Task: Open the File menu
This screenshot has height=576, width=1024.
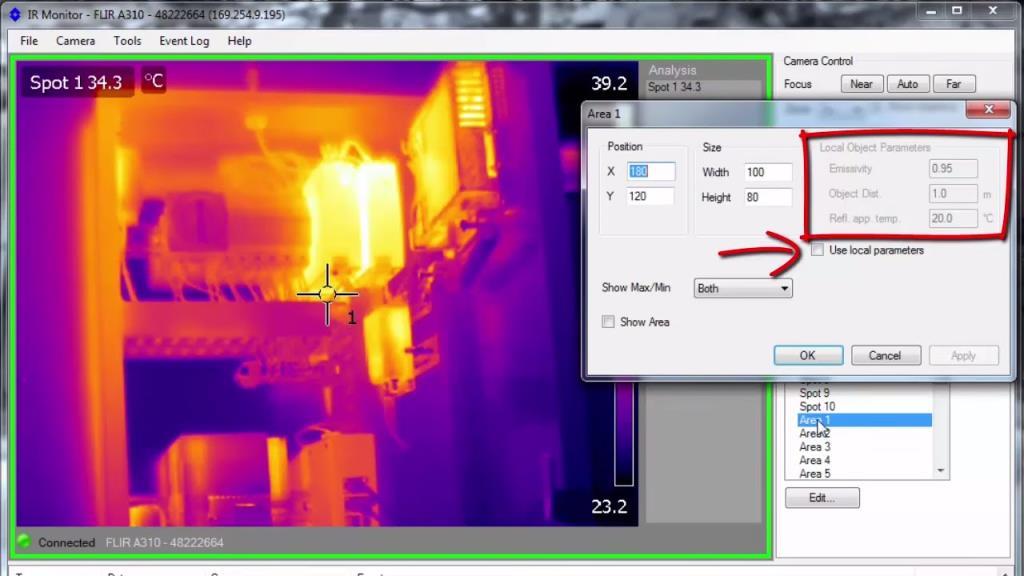Action: click(x=29, y=41)
